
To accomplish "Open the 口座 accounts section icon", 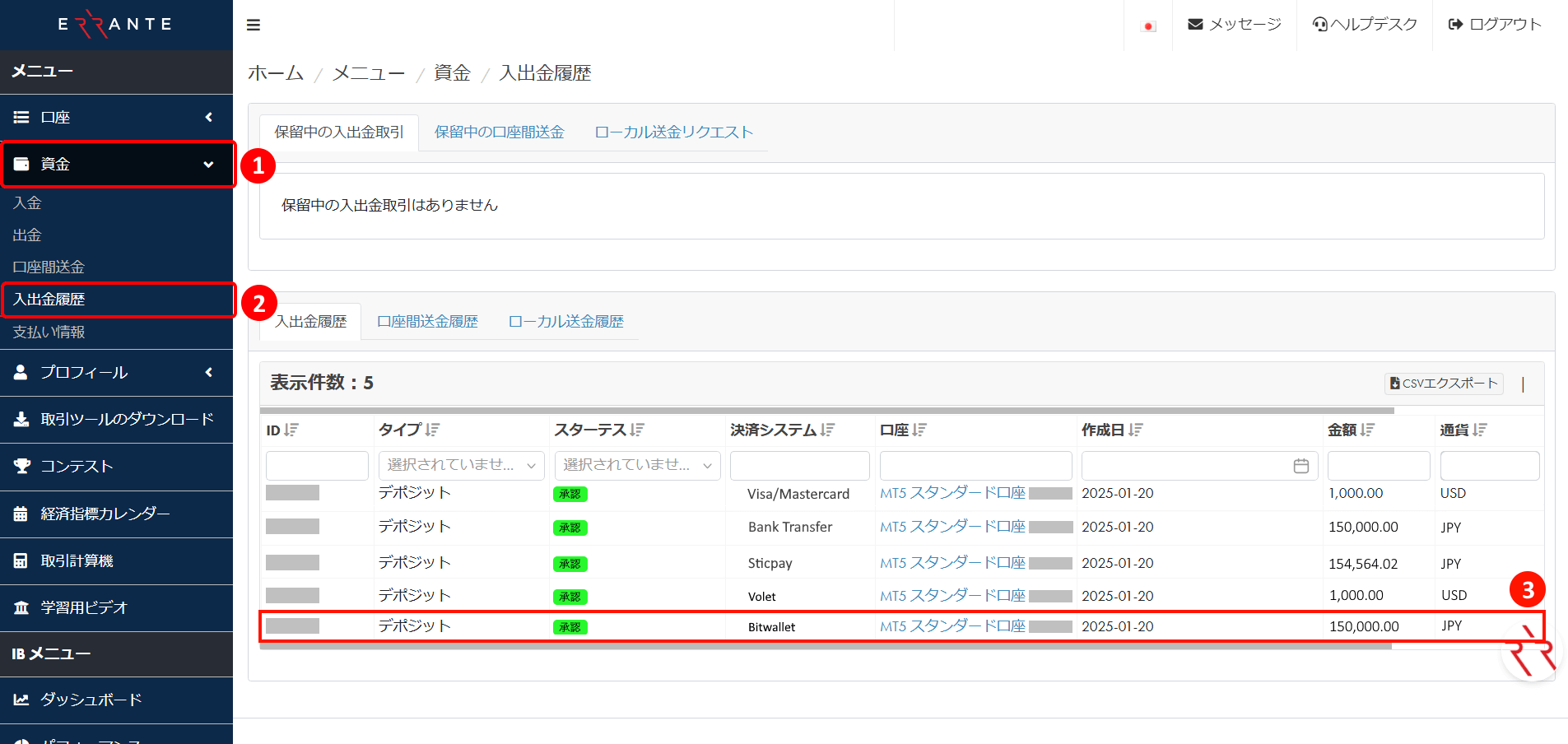I will coord(22,117).
